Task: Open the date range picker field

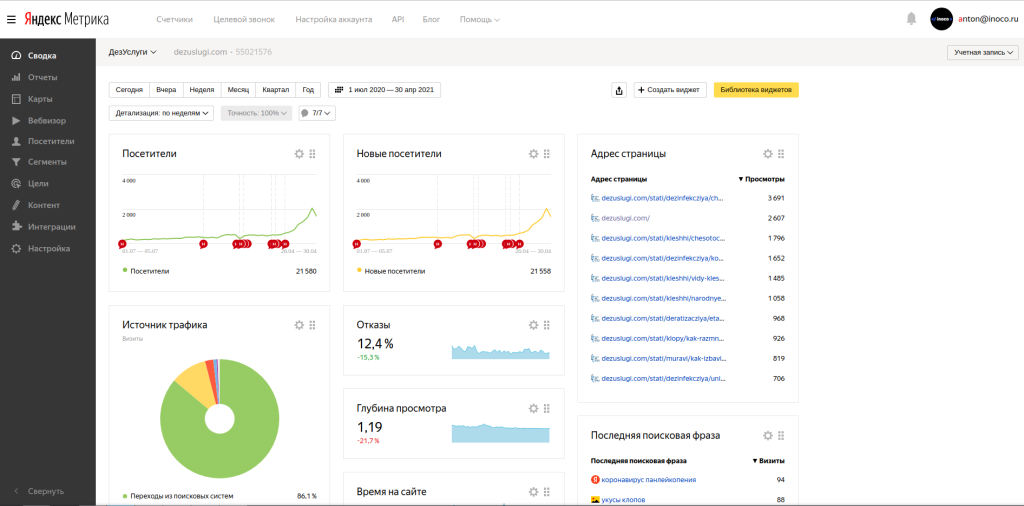Action: (384, 90)
